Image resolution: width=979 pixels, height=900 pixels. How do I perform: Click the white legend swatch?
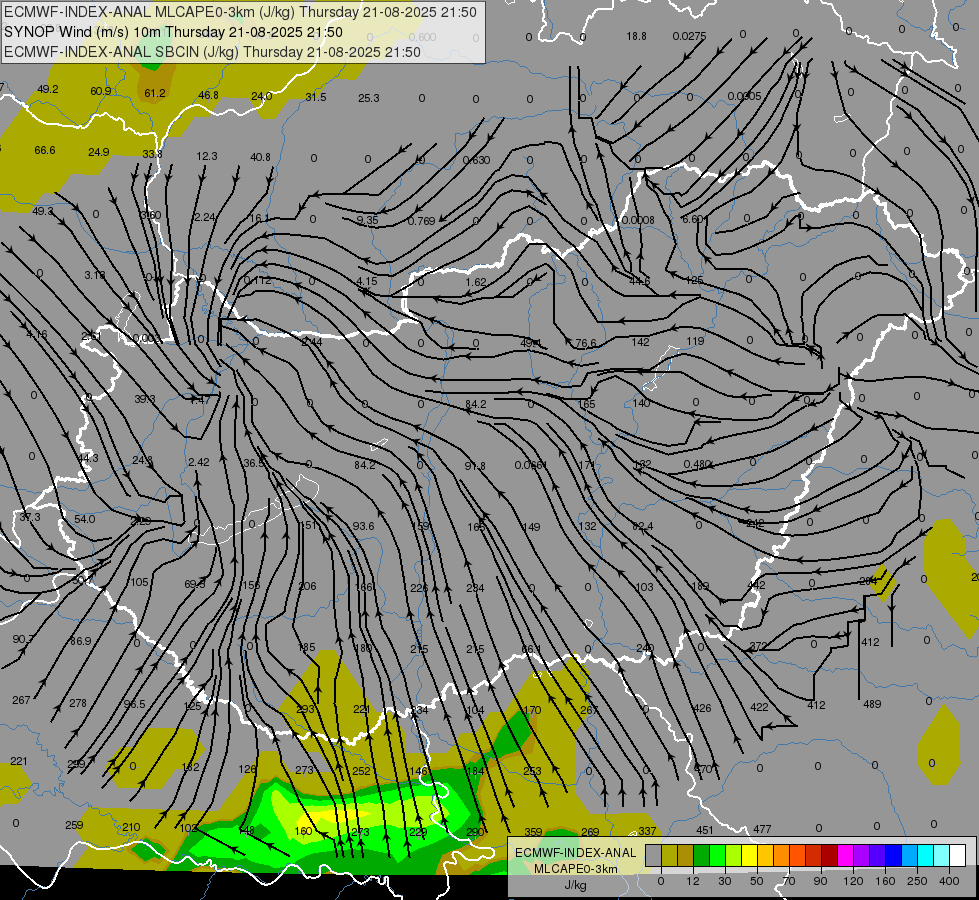[958, 855]
